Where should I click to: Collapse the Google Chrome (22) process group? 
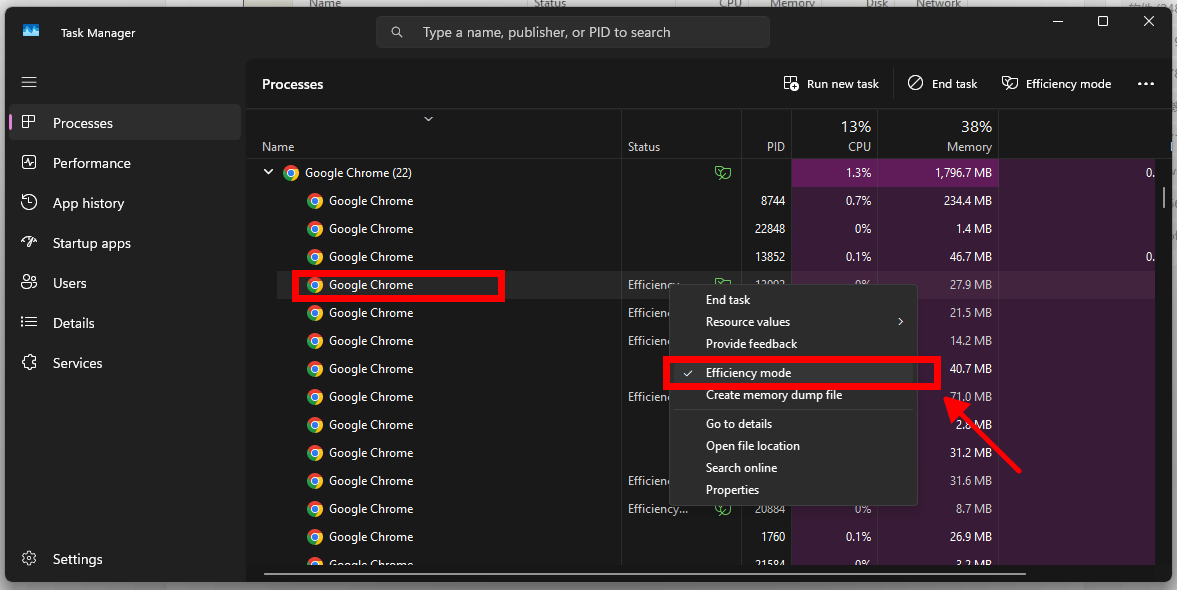click(x=268, y=173)
